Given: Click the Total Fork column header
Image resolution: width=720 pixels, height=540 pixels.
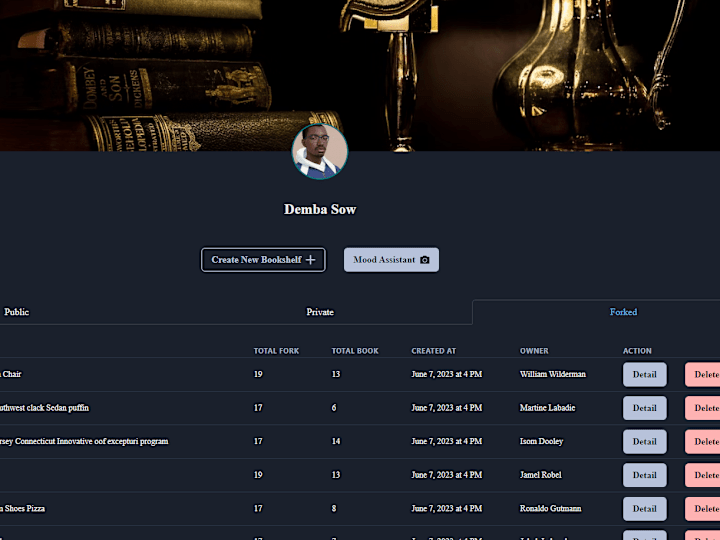Looking at the screenshot, I should [276, 351].
